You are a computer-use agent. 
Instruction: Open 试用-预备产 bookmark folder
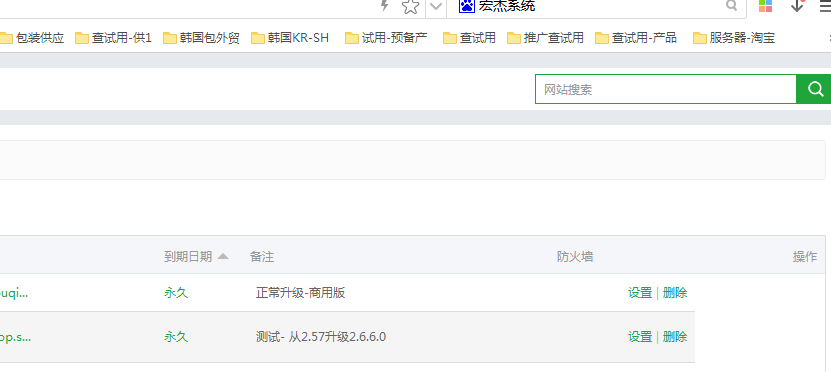click(386, 38)
